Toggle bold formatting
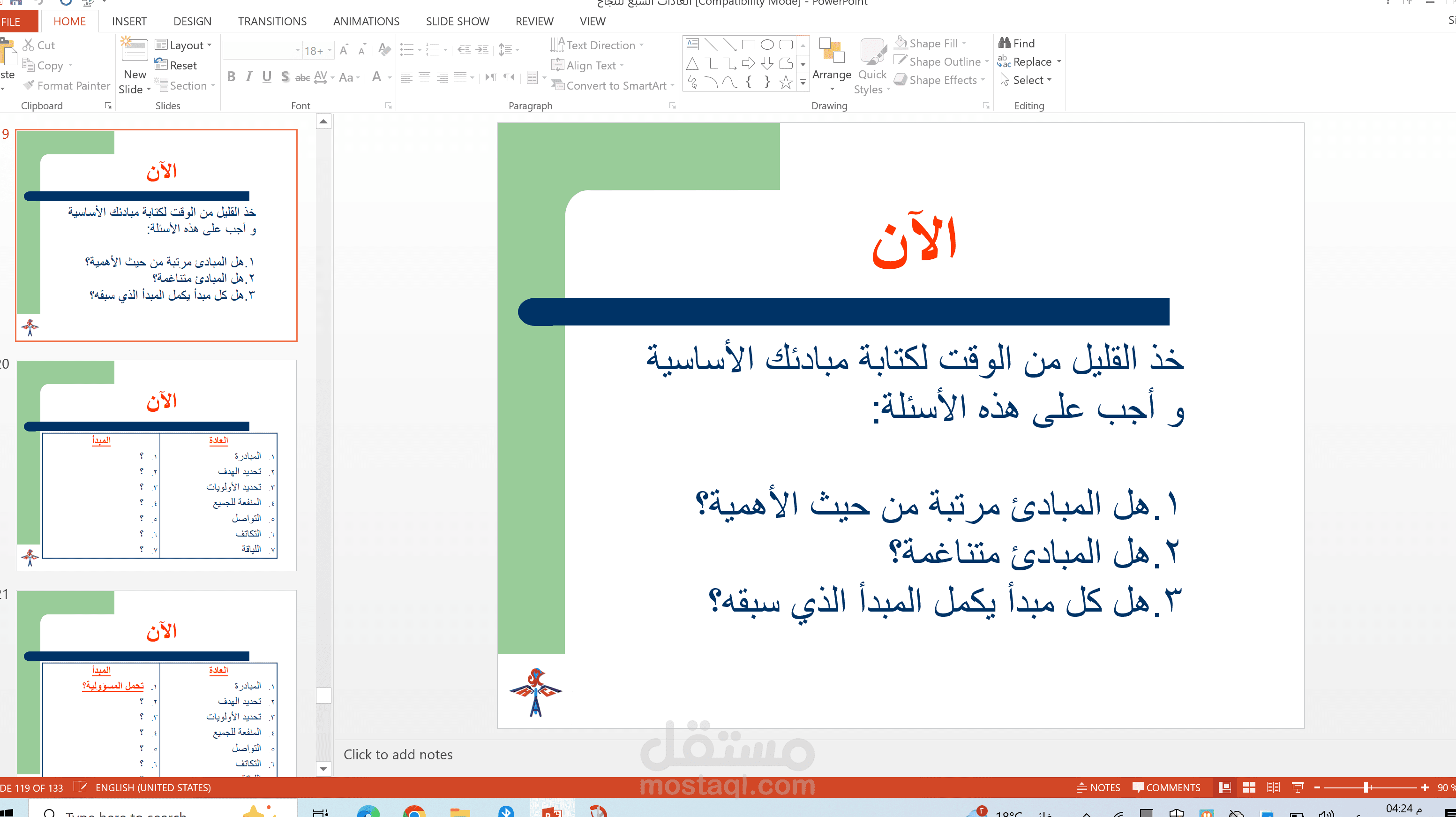Image resolution: width=1456 pixels, height=817 pixels. click(x=231, y=77)
